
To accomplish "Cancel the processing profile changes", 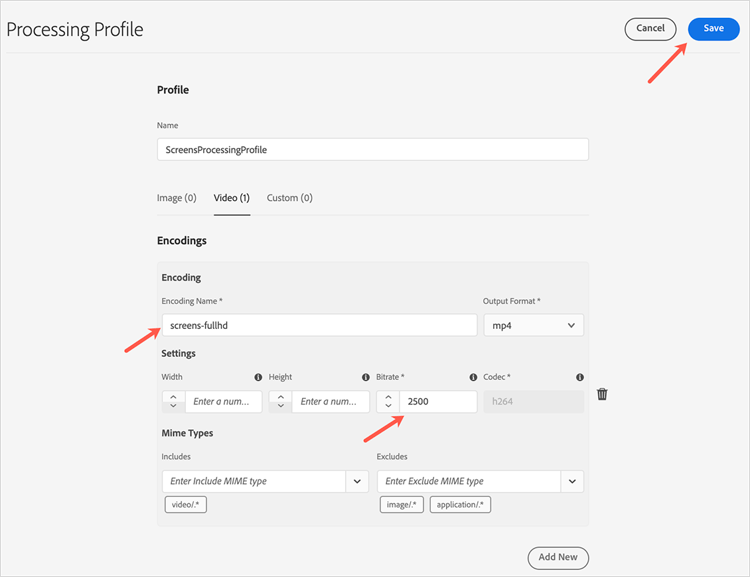I will [x=651, y=29].
